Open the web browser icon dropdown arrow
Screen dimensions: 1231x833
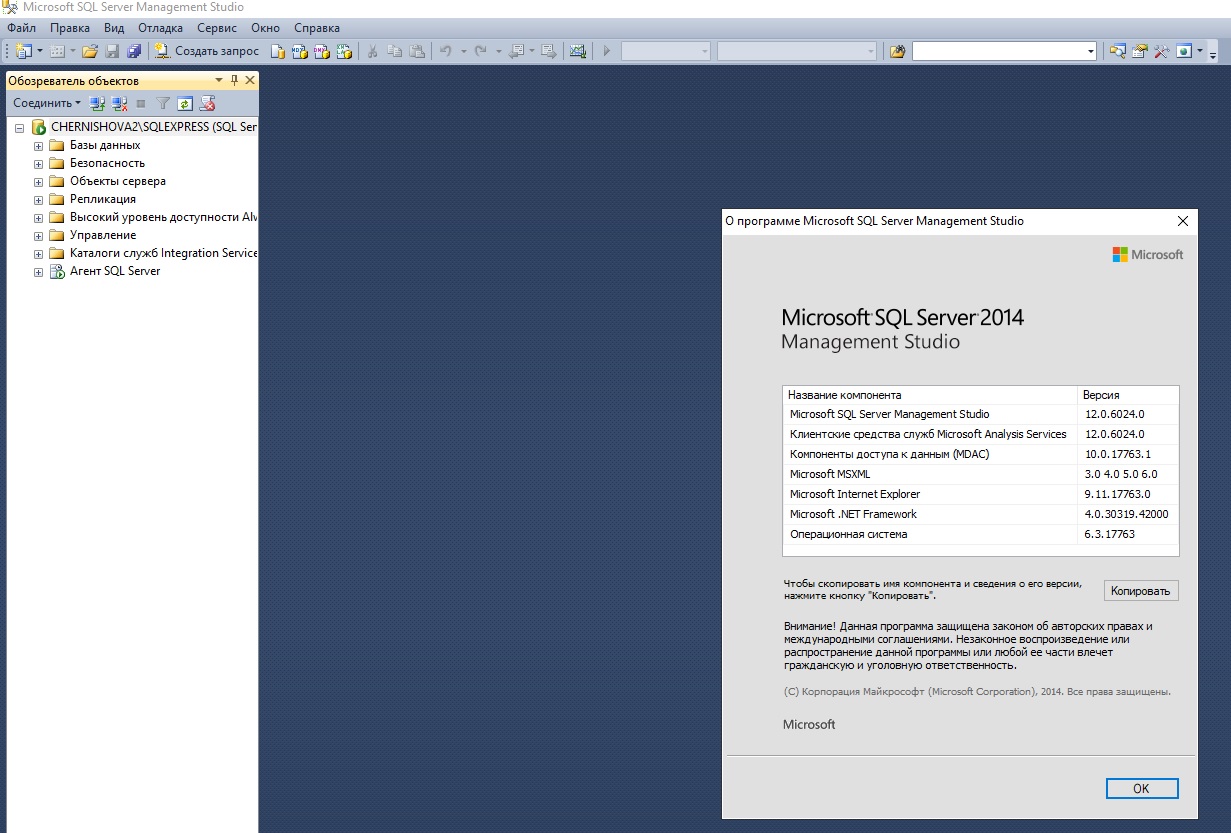click(x=1198, y=51)
